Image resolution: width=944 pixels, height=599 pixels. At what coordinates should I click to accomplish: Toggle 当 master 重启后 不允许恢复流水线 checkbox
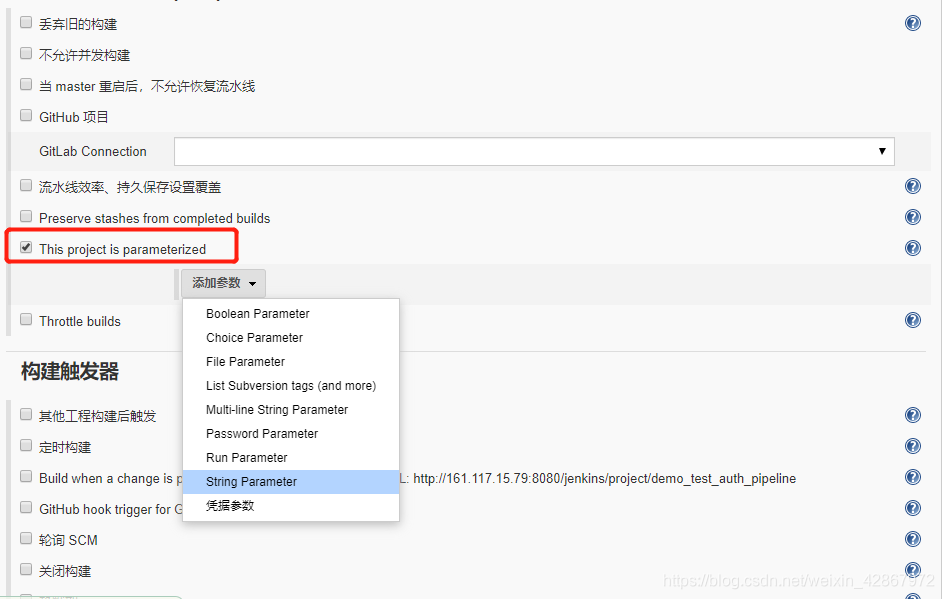coord(26,84)
